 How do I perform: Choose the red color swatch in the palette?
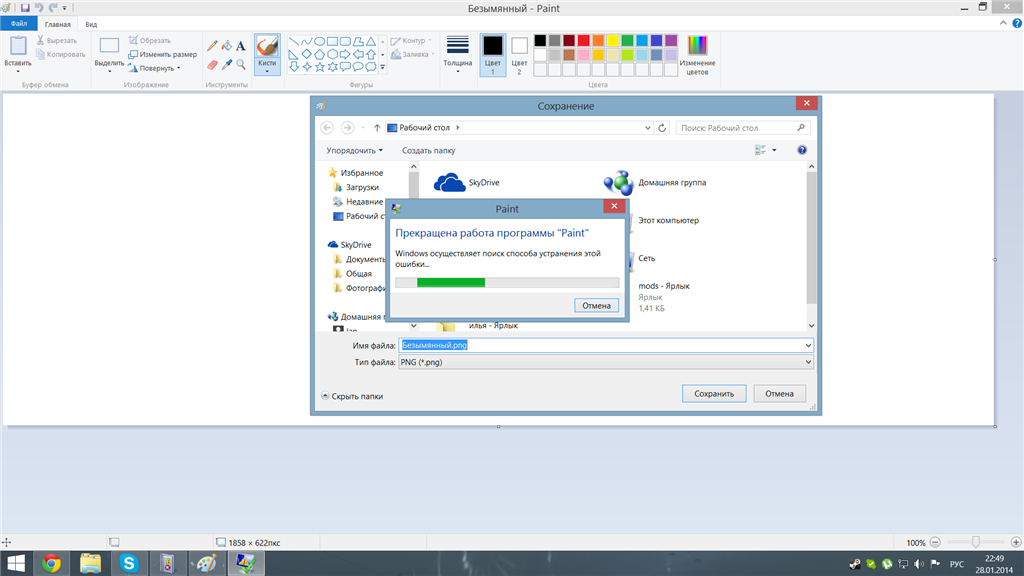(583, 40)
